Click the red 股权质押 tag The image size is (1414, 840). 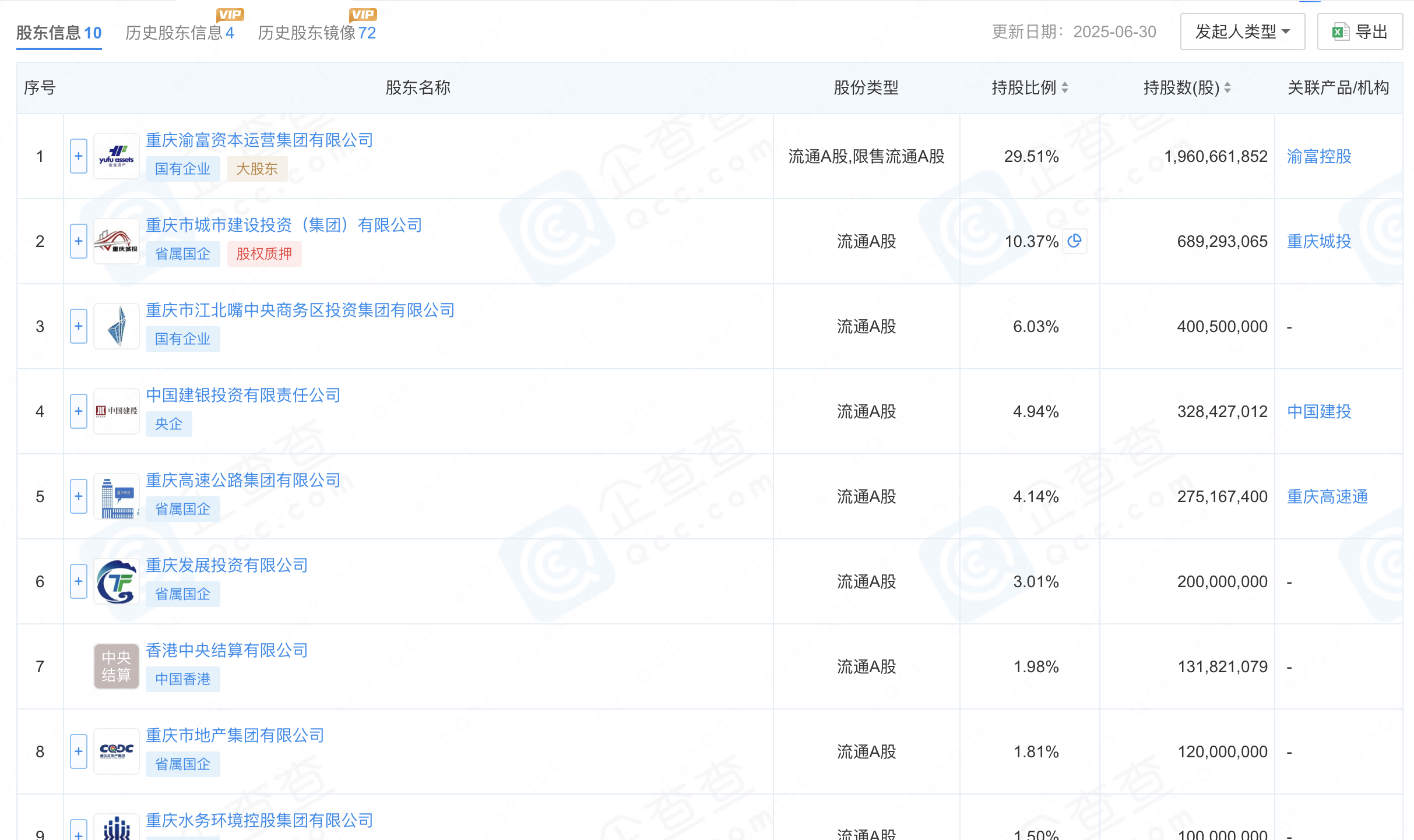(x=264, y=254)
